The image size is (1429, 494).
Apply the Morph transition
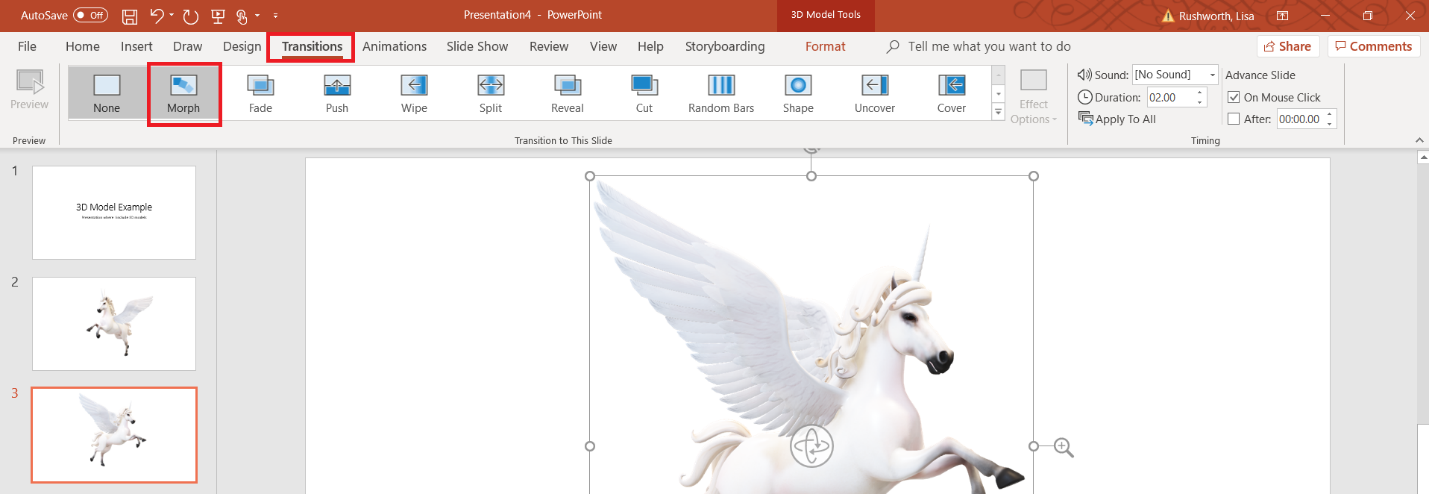pos(184,93)
